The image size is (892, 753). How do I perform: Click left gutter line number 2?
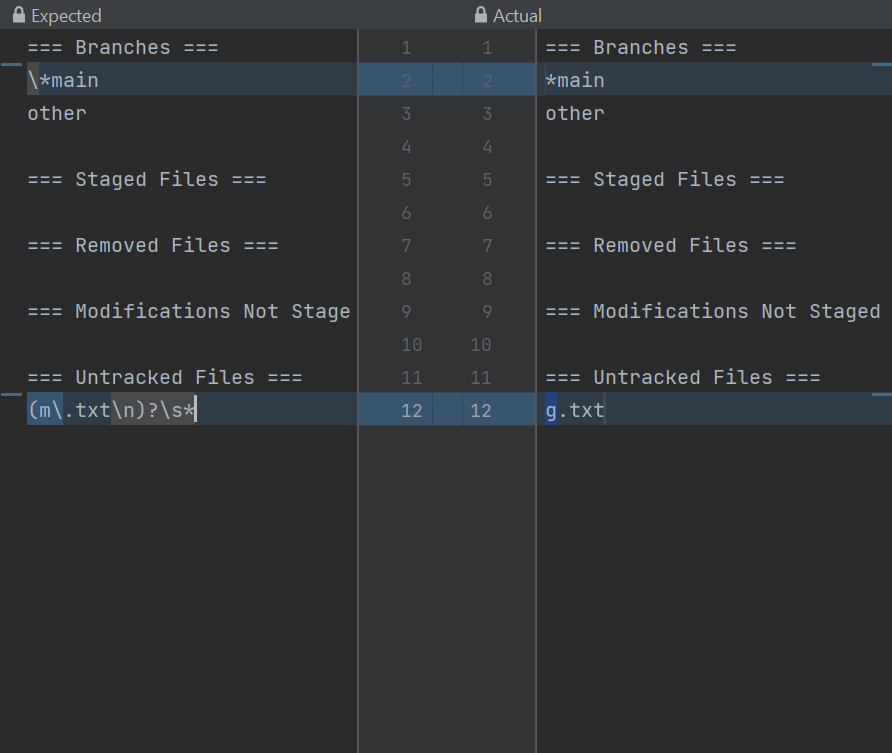point(406,81)
